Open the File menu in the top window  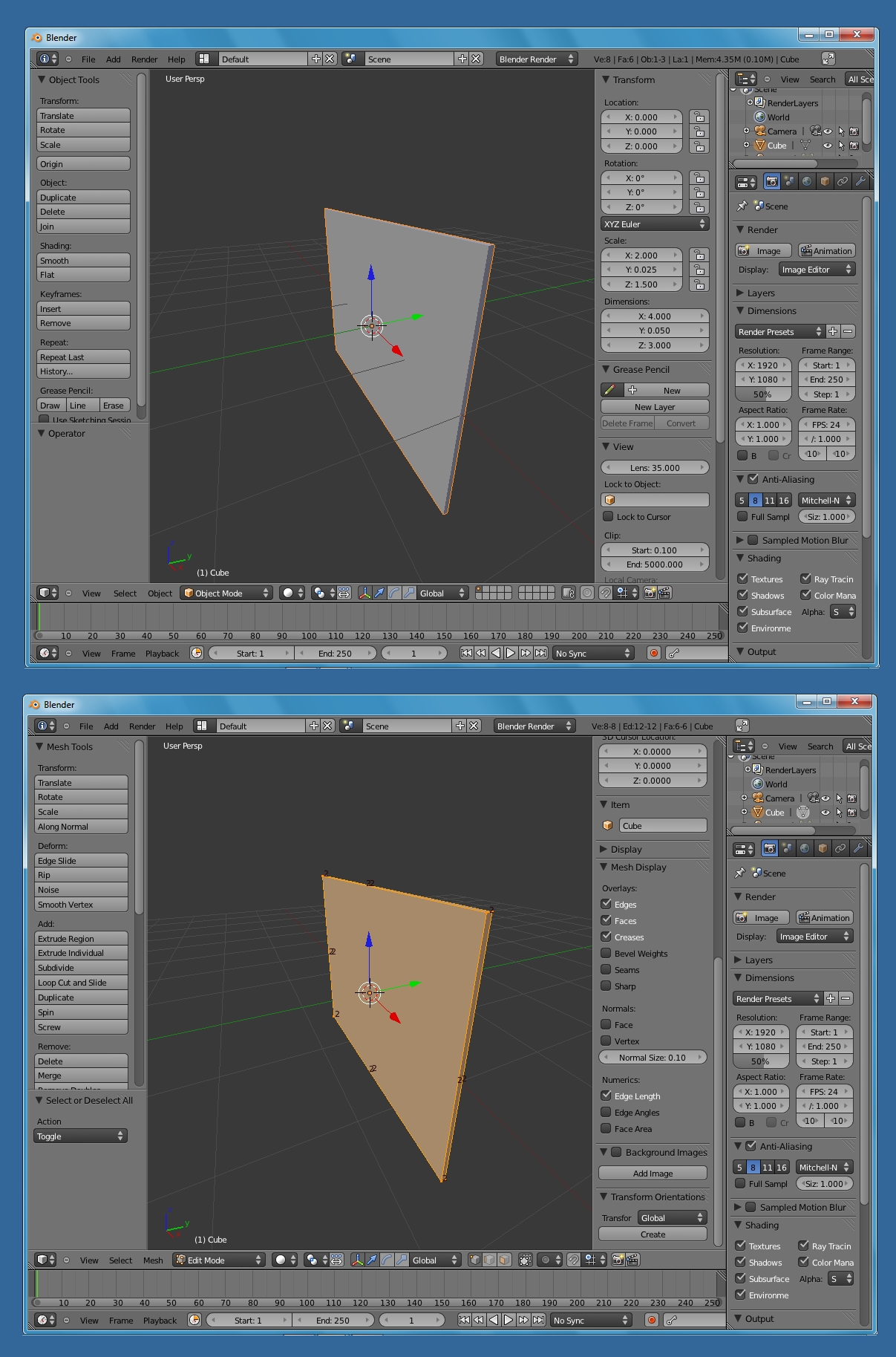[88, 59]
